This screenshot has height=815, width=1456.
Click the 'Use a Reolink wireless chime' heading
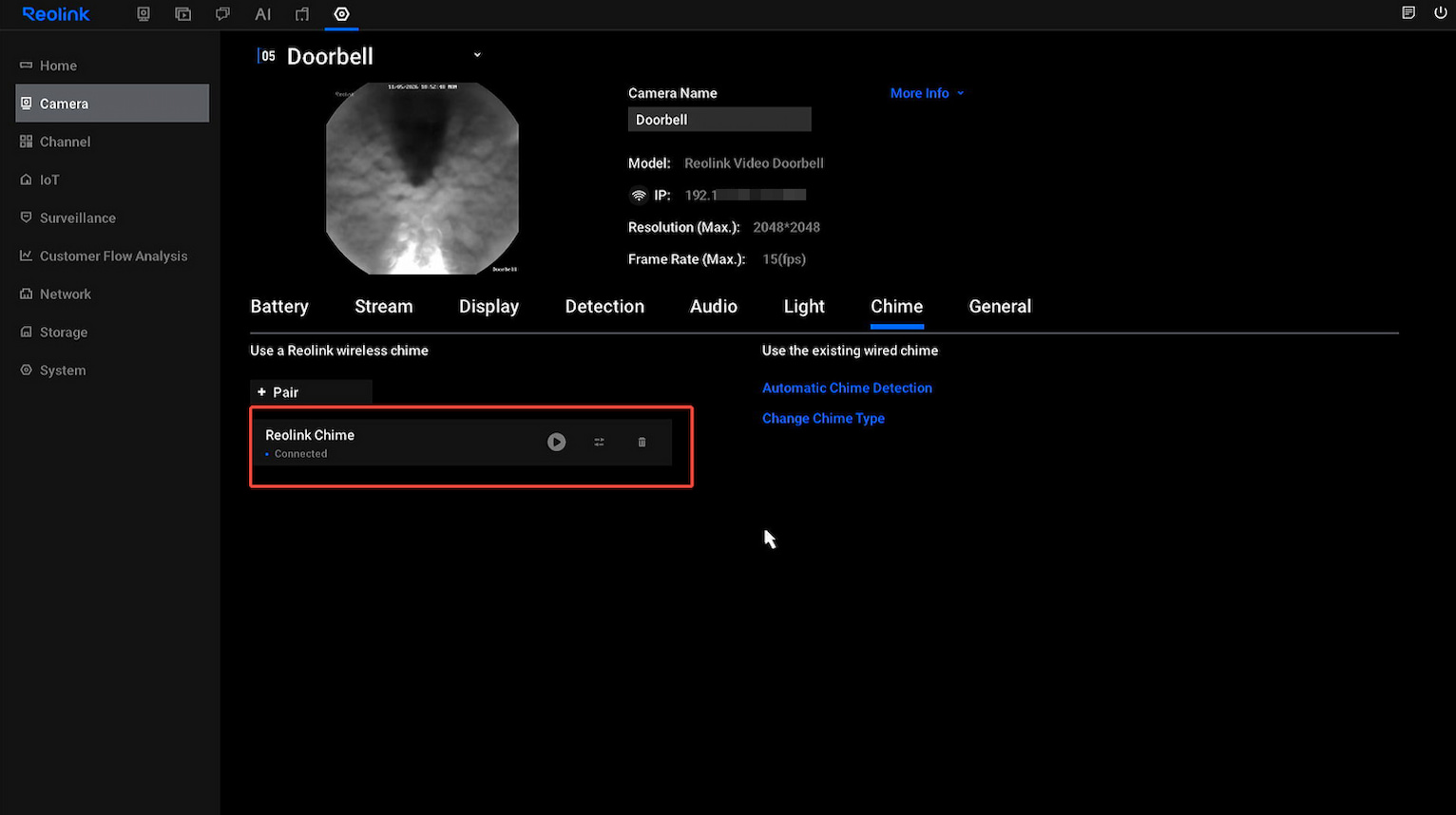coord(339,351)
